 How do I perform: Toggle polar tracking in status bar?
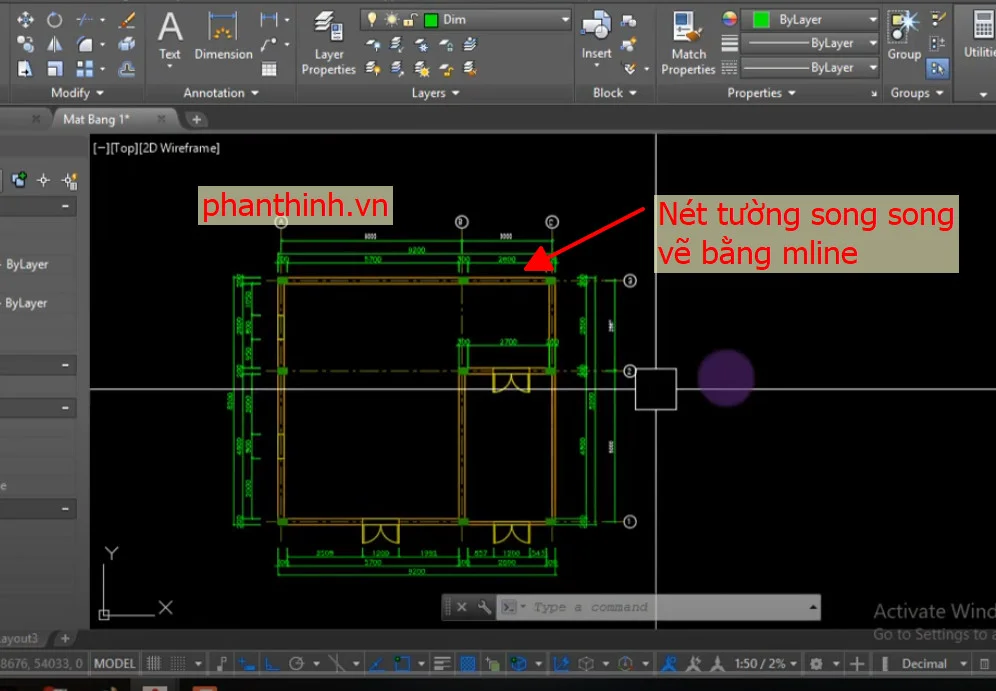click(x=296, y=664)
